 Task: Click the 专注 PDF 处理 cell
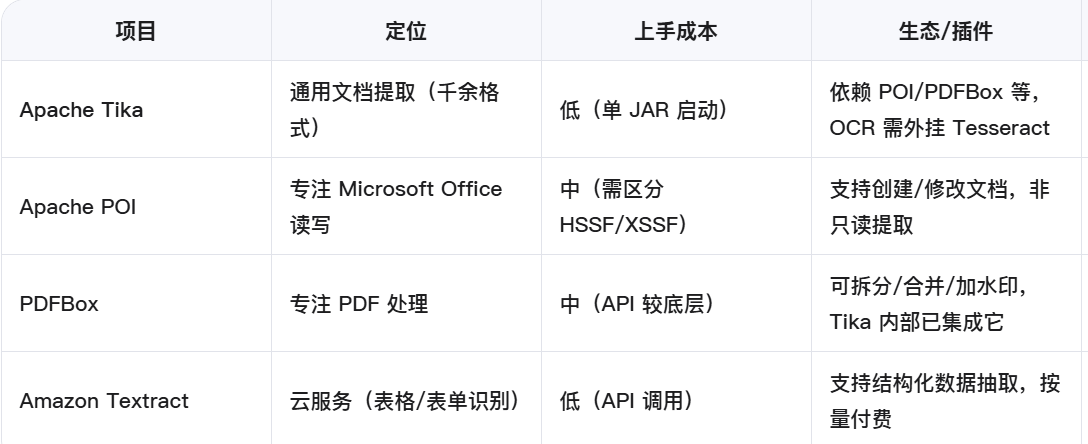click(359, 304)
